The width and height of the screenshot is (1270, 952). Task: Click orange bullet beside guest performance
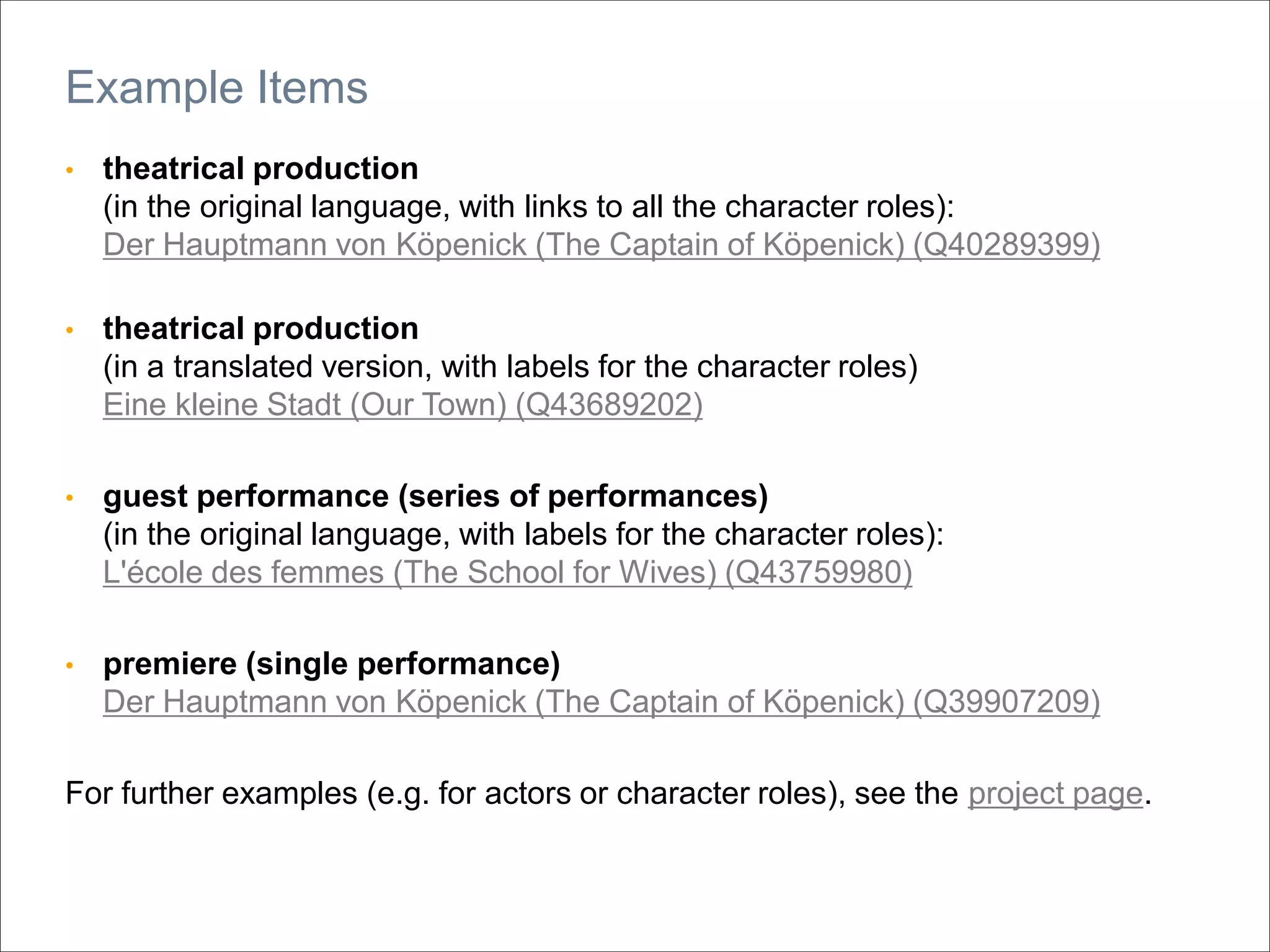coord(70,498)
